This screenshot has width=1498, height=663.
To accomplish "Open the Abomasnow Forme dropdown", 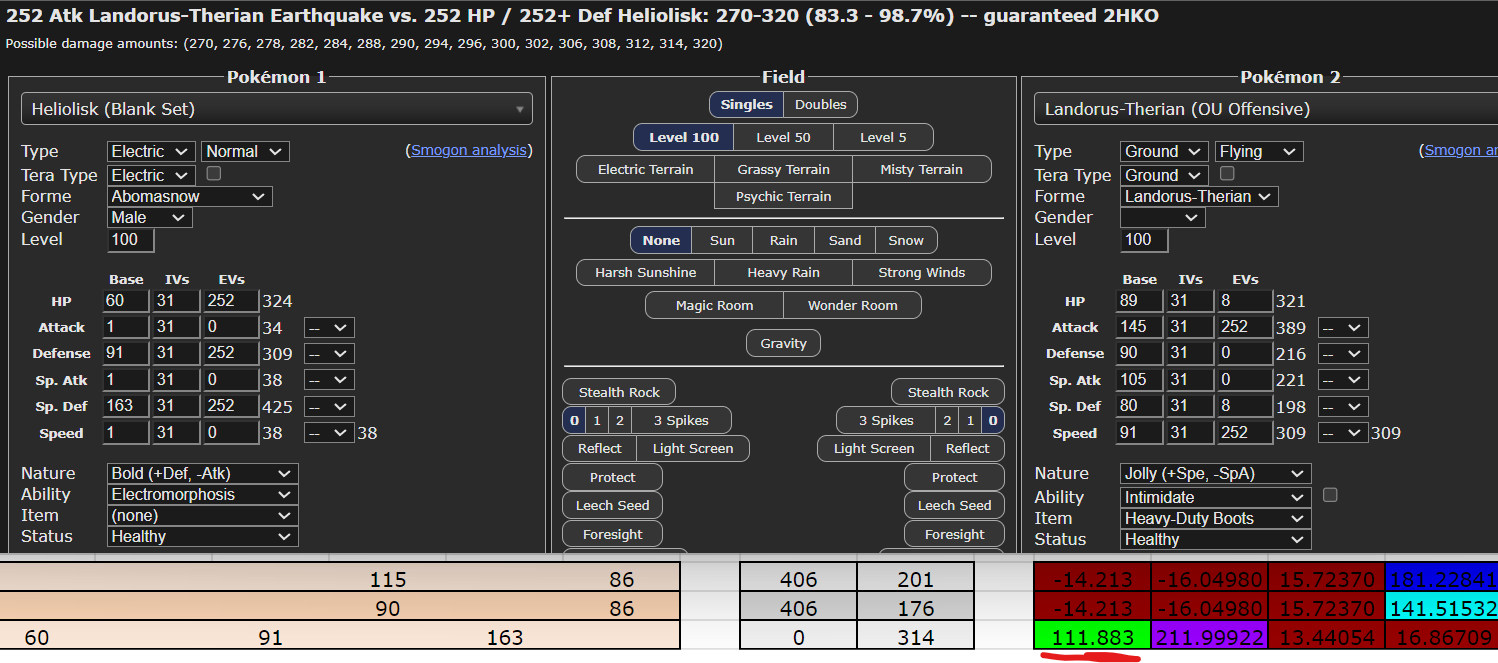I will 190,196.
